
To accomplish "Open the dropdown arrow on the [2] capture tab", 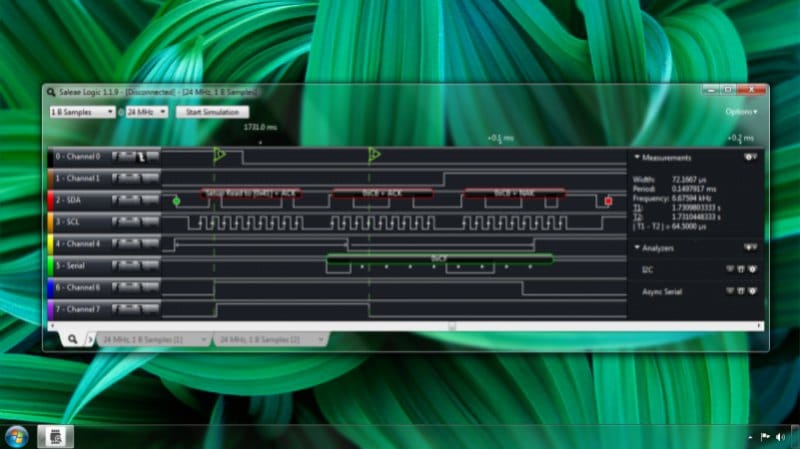I will (x=321, y=339).
